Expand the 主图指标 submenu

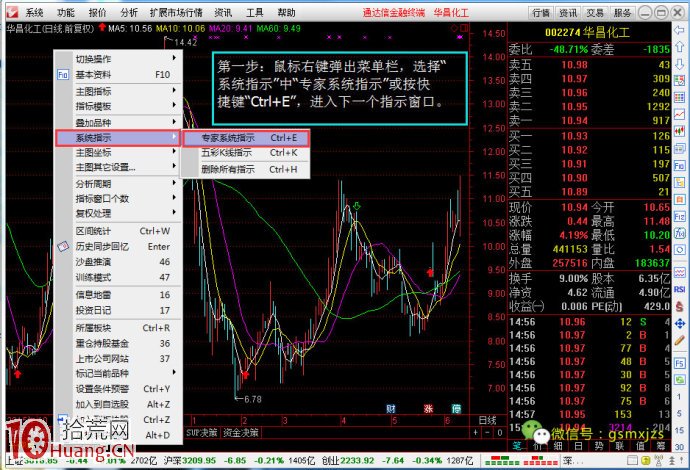pyautogui.click(x=118, y=91)
